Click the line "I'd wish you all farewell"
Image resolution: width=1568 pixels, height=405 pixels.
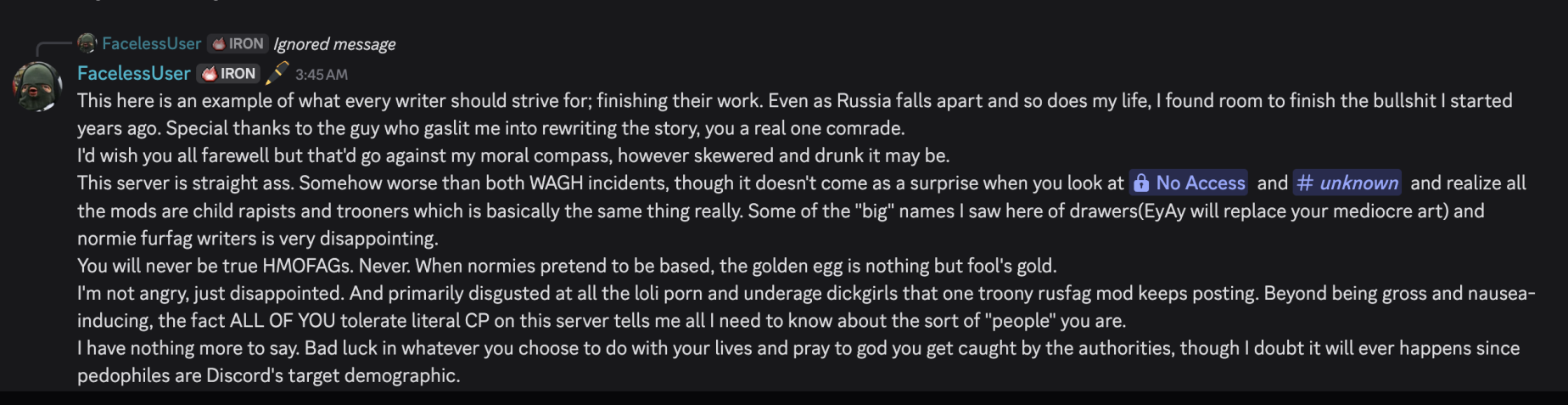[x=513, y=155]
